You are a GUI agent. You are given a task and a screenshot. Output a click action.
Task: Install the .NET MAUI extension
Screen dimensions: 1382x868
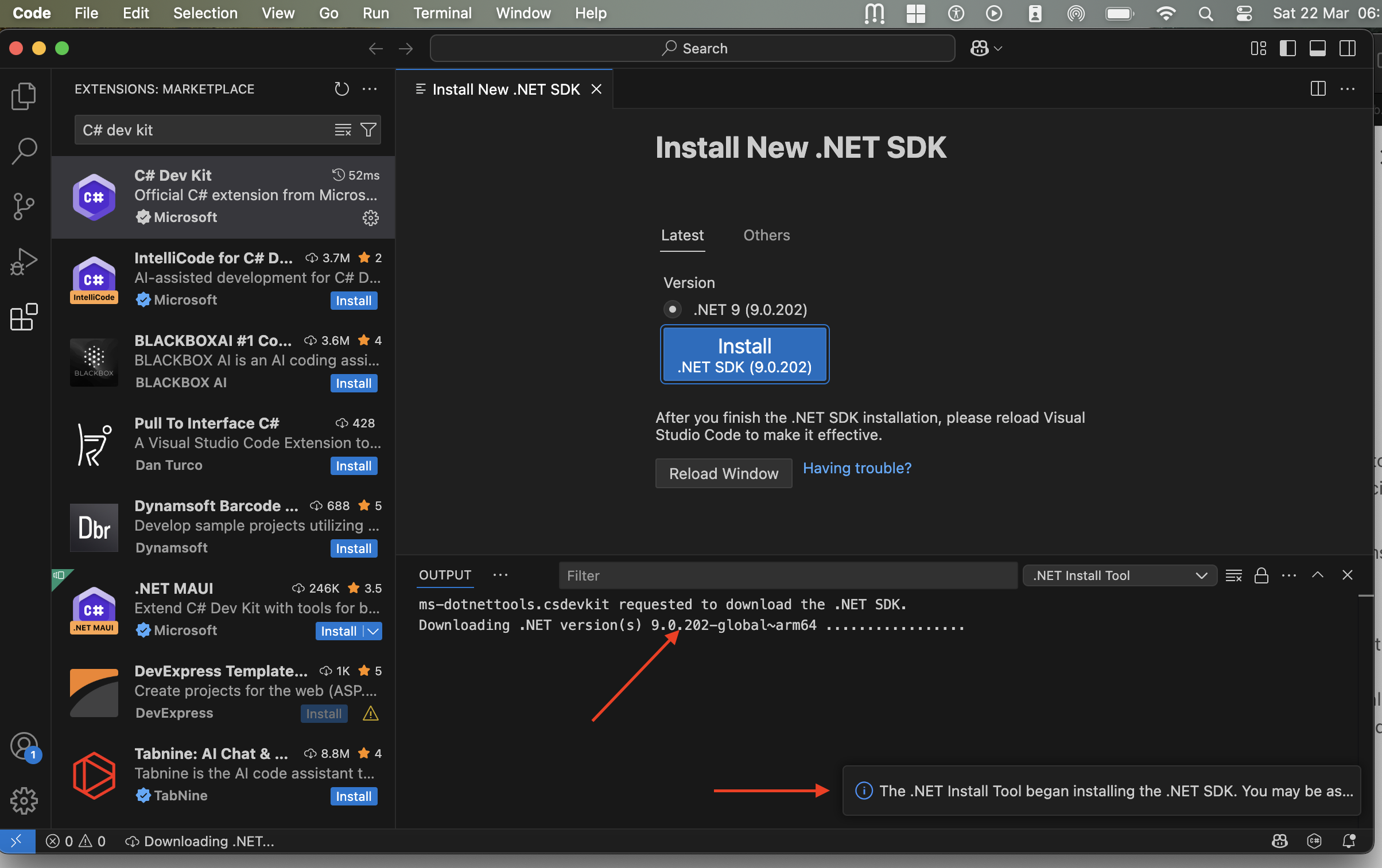pyautogui.click(x=339, y=631)
